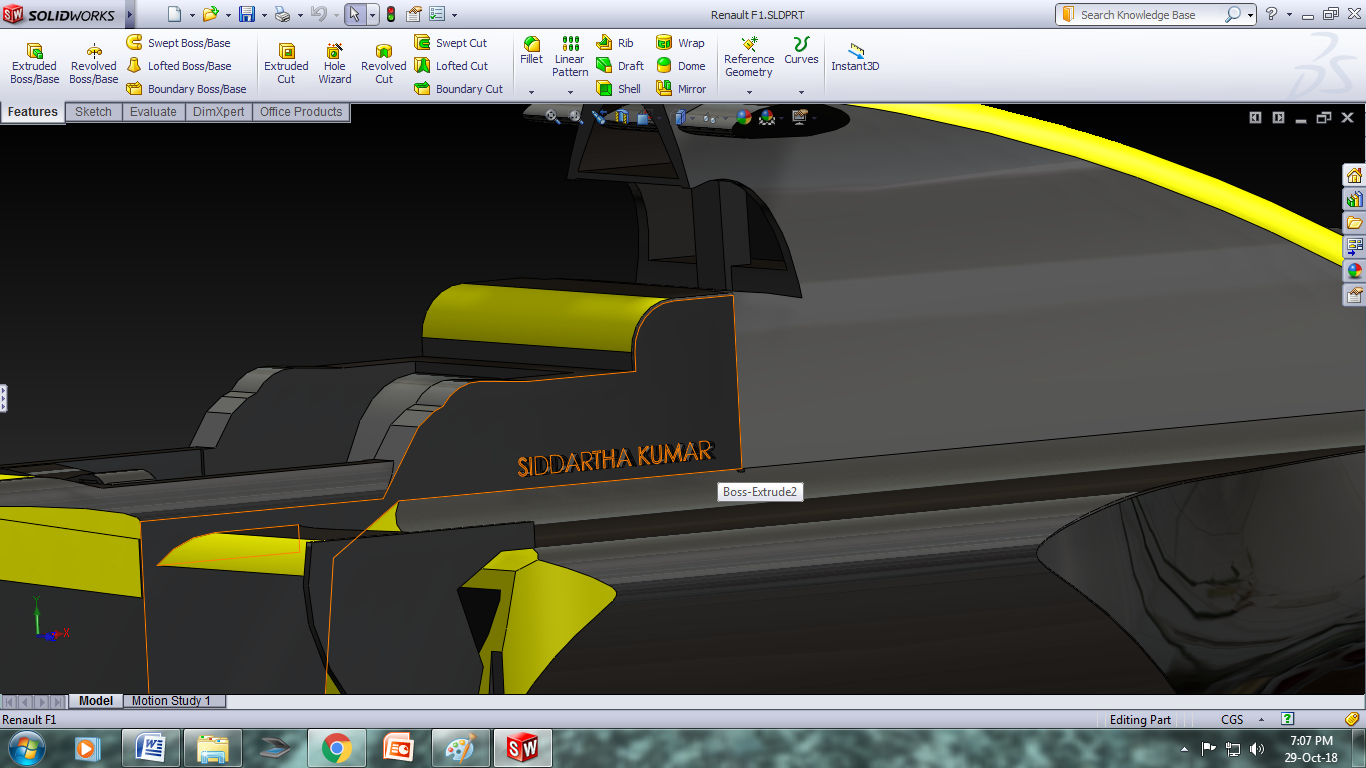Toggle Instant3D mode
The width and height of the screenshot is (1366, 768).
855,58
